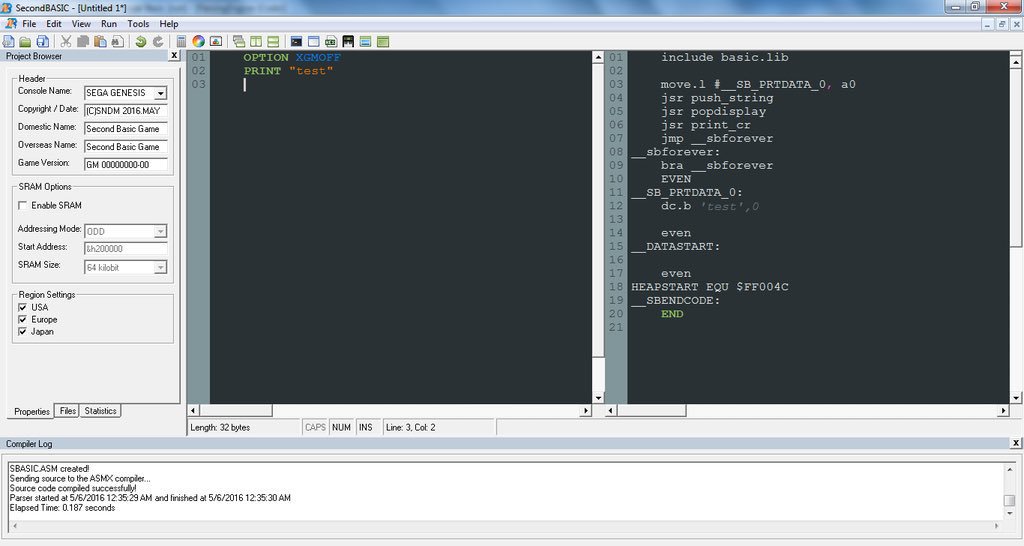Click the black cartridge toolbar icon
1024x546 pixels.
(348, 42)
